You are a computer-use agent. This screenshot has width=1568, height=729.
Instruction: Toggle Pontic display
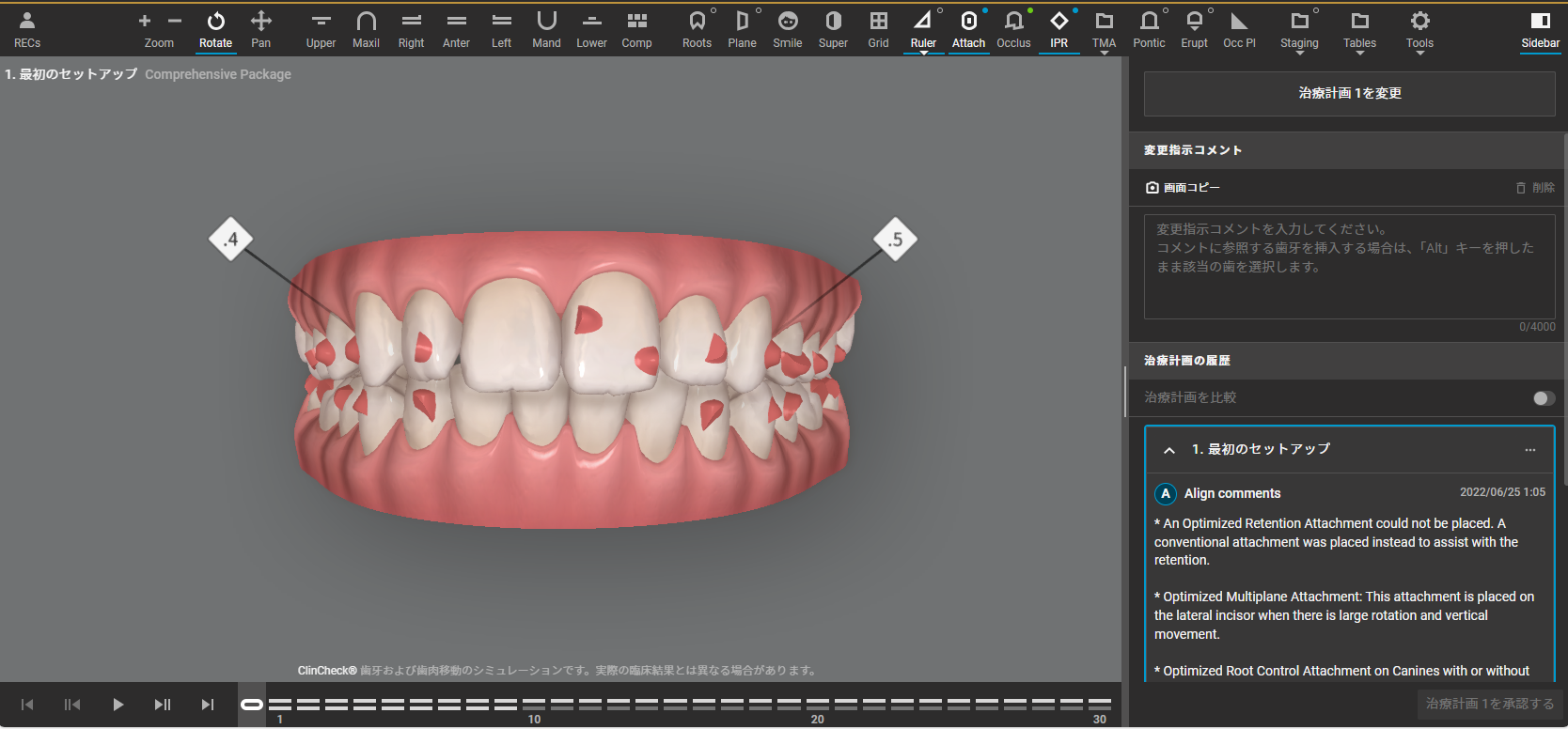[1149, 29]
